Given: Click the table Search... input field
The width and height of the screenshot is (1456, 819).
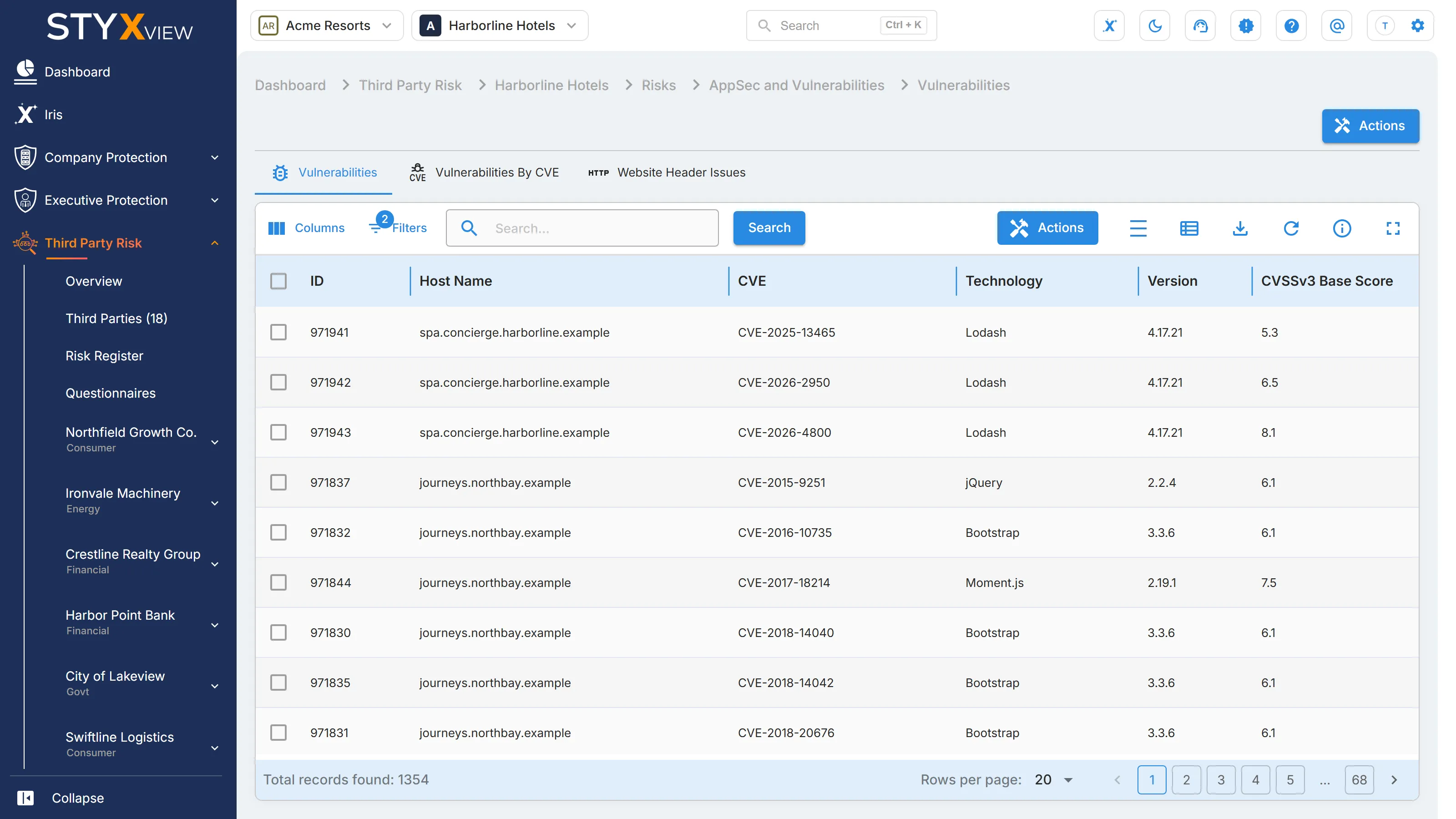Looking at the screenshot, I should [x=581, y=228].
